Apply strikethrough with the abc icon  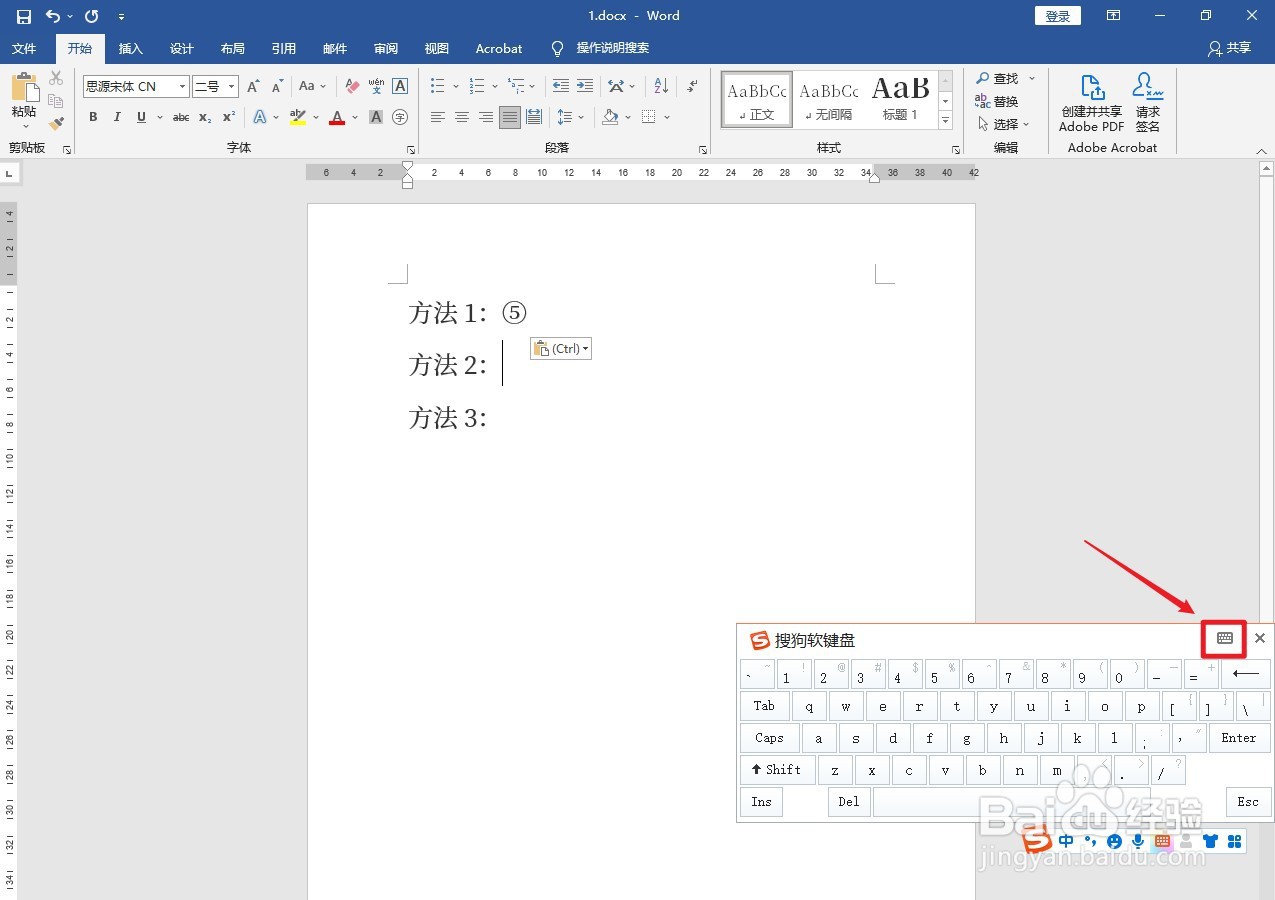click(181, 117)
